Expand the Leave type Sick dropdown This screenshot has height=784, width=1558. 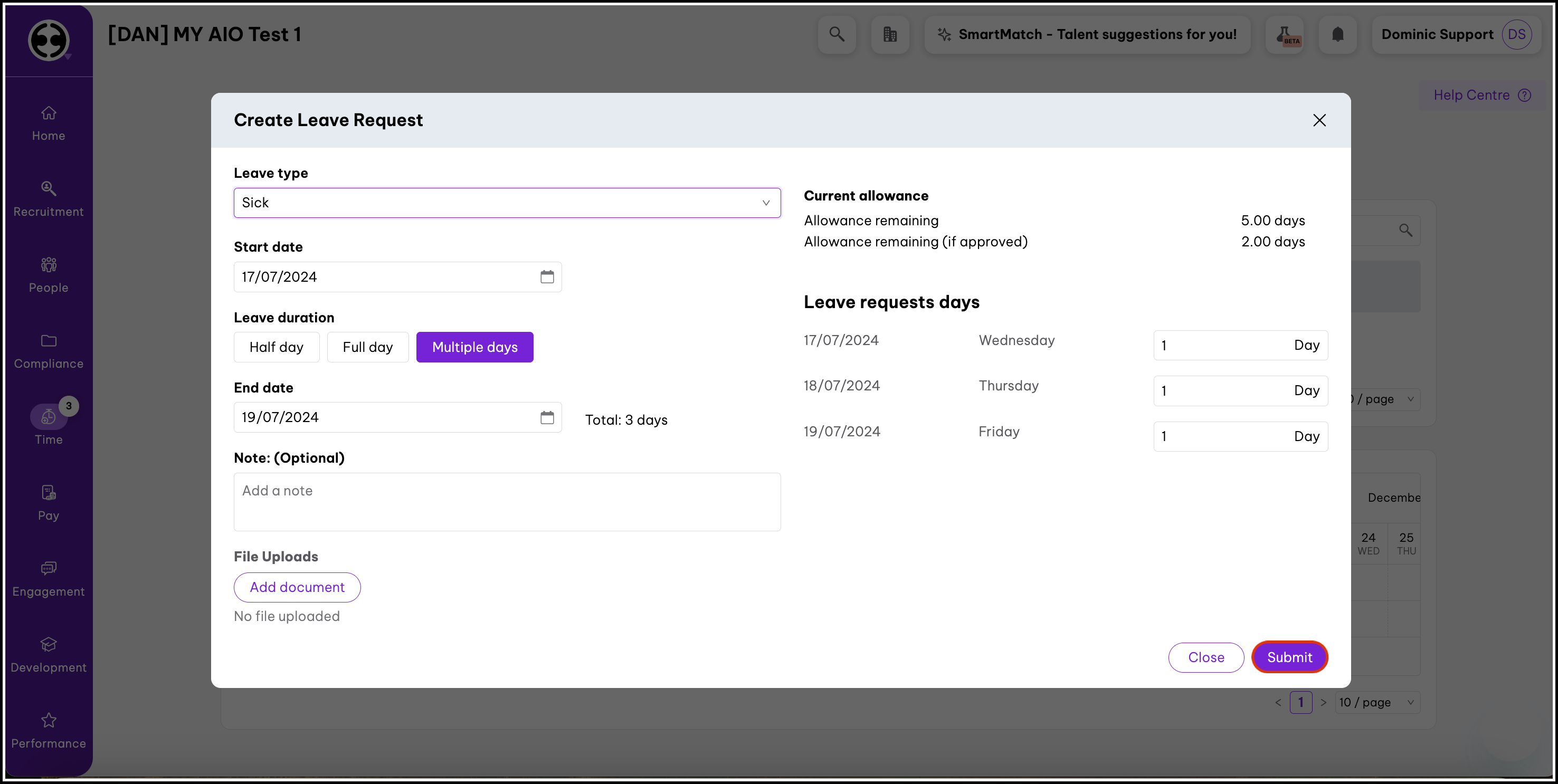click(x=507, y=203)
